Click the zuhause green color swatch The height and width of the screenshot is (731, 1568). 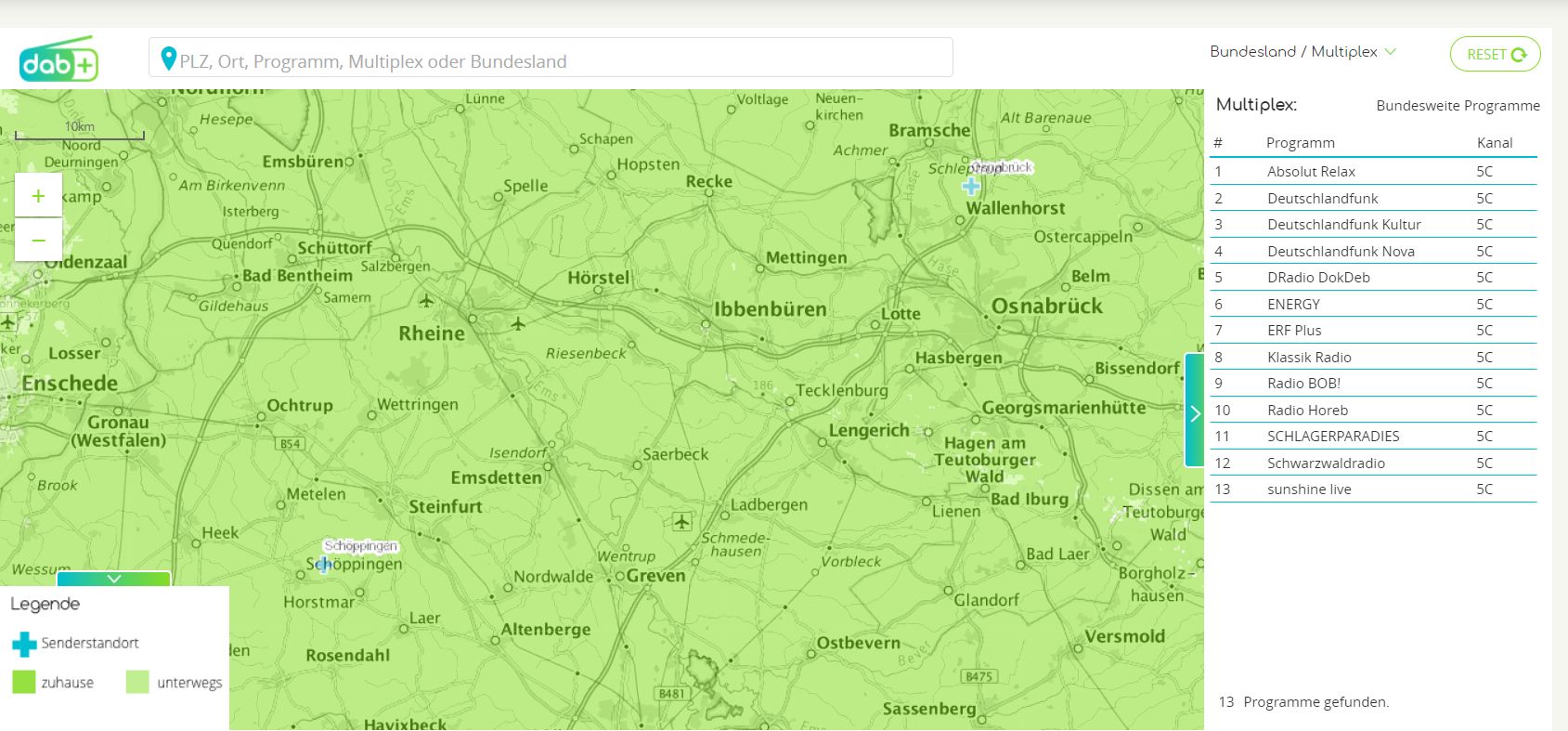[23, 683]
